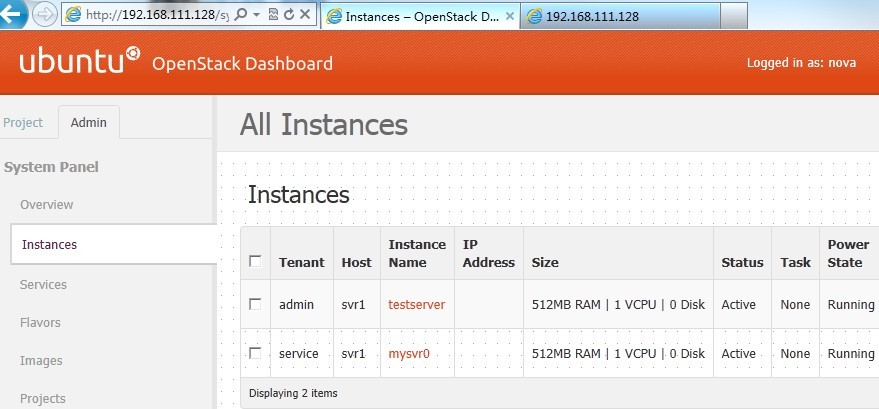
Task: Click the OpenStack Dashboard title
Action: [242, 63]
